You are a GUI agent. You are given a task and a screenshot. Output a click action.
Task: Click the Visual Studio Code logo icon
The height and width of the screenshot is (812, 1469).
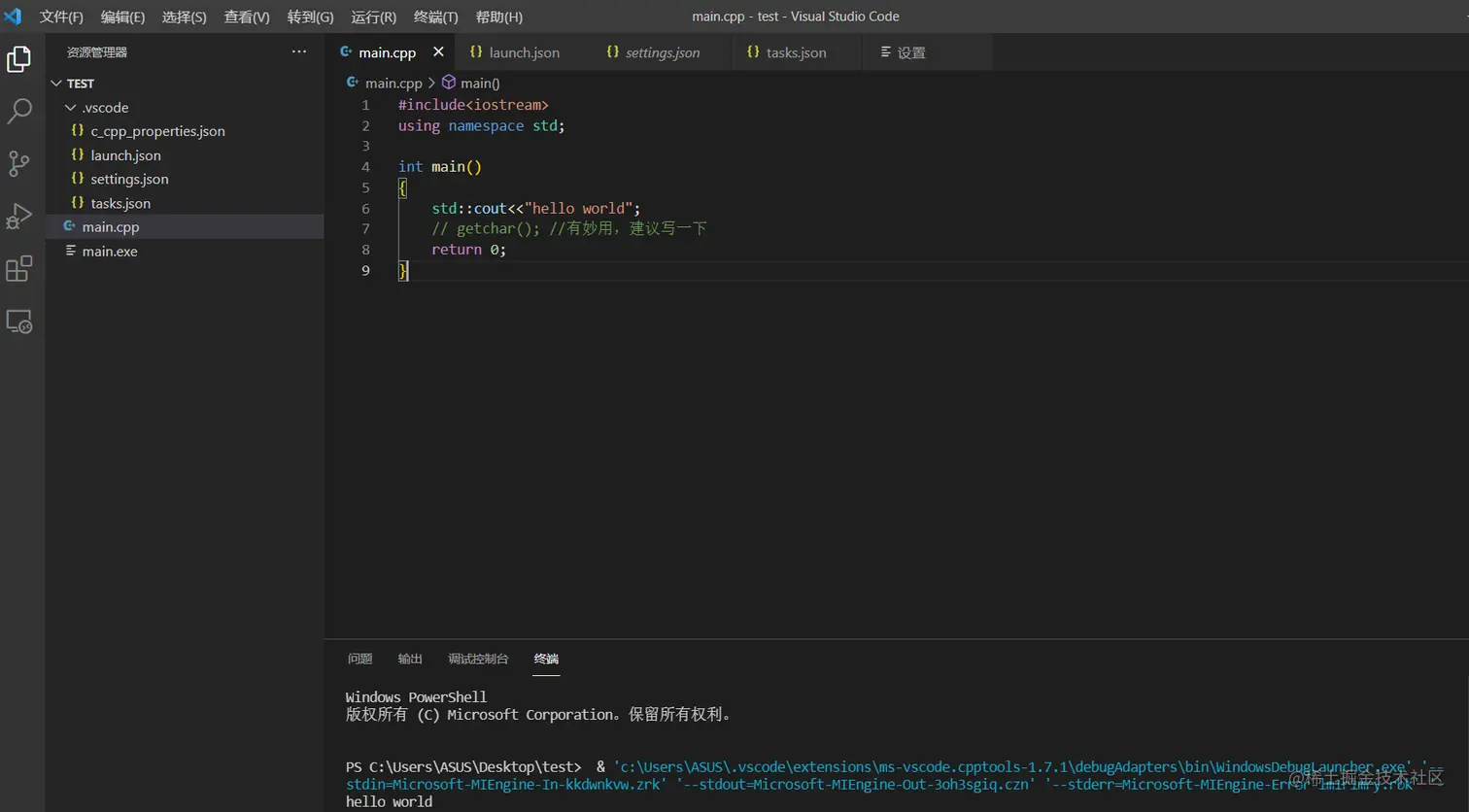13,16
